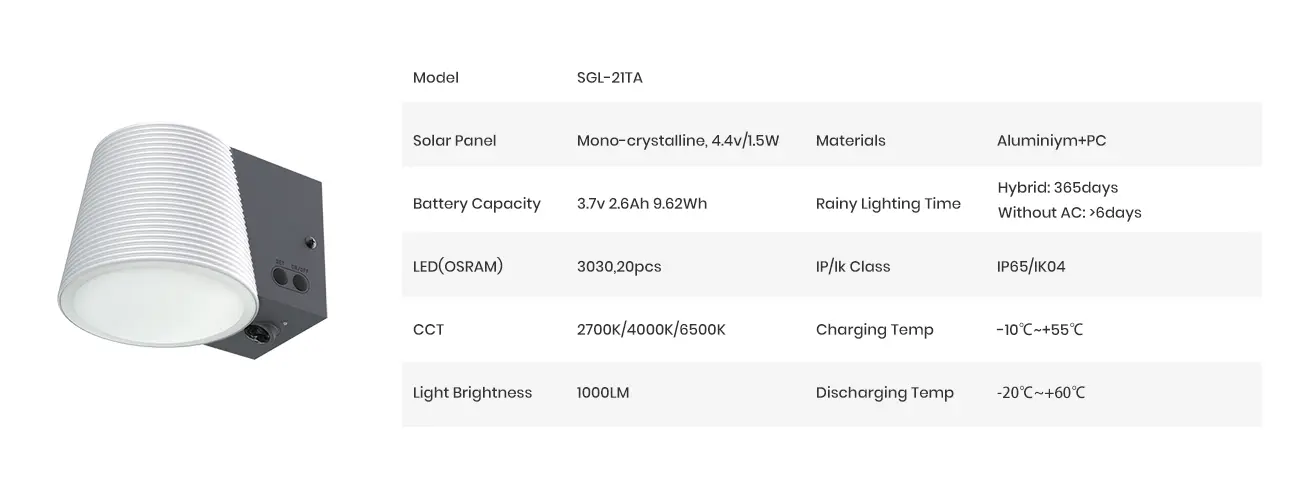The image size is (1308, 482).
Task: Click the Without AC: >6days text
Action: point(1069,213)
